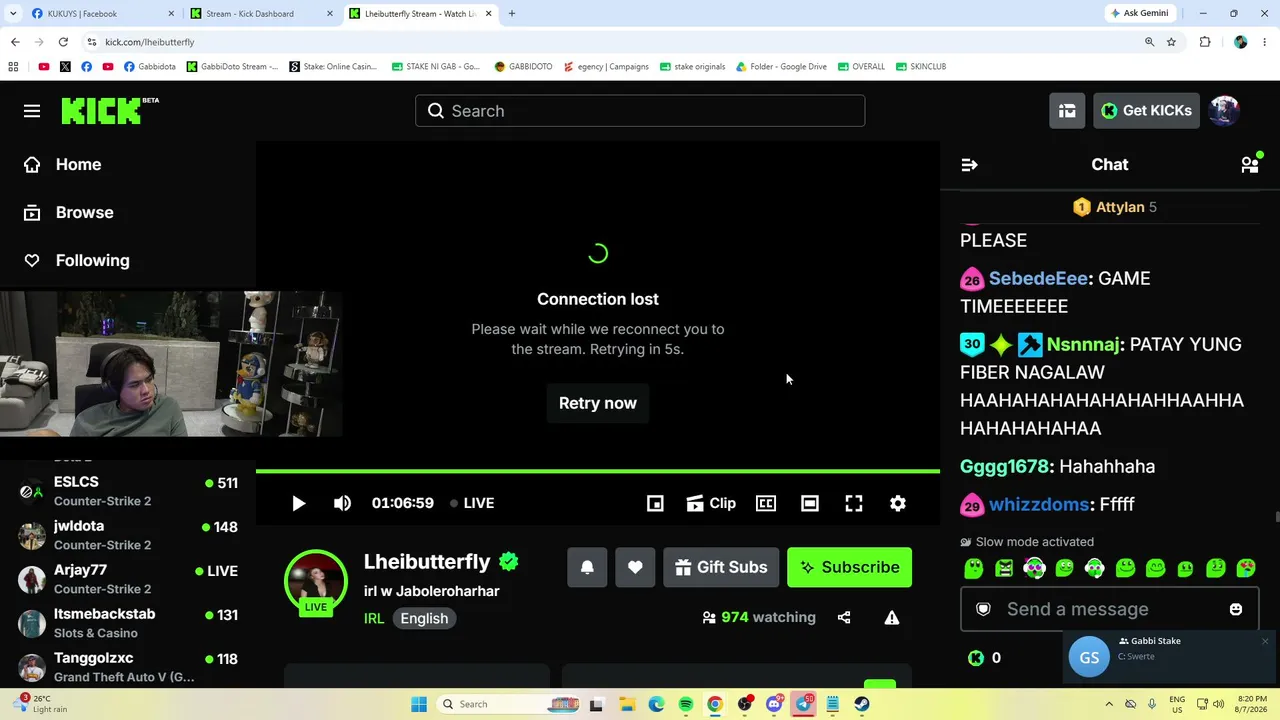Collapse the chat panel
1280x720 pixels.
(969, 165)
